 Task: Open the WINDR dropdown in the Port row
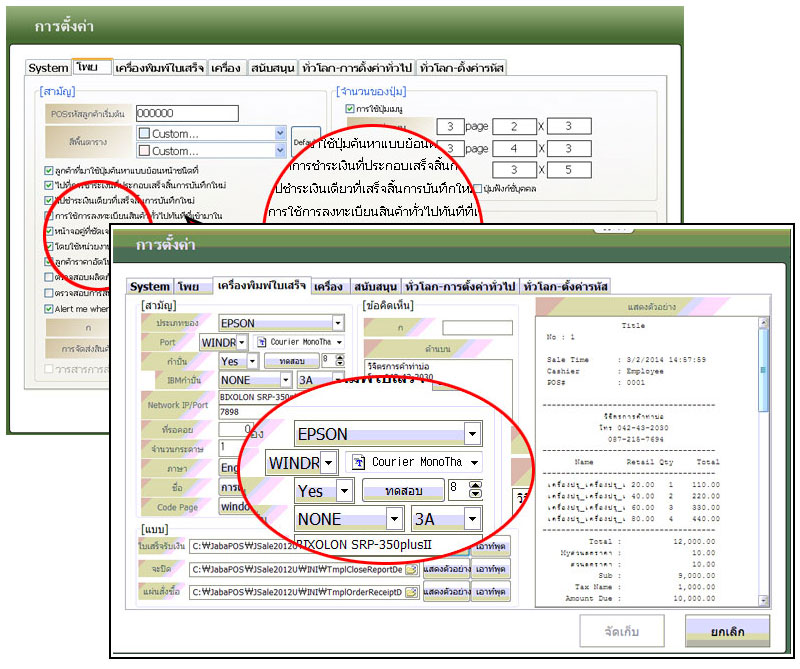(x=242, y=342)
